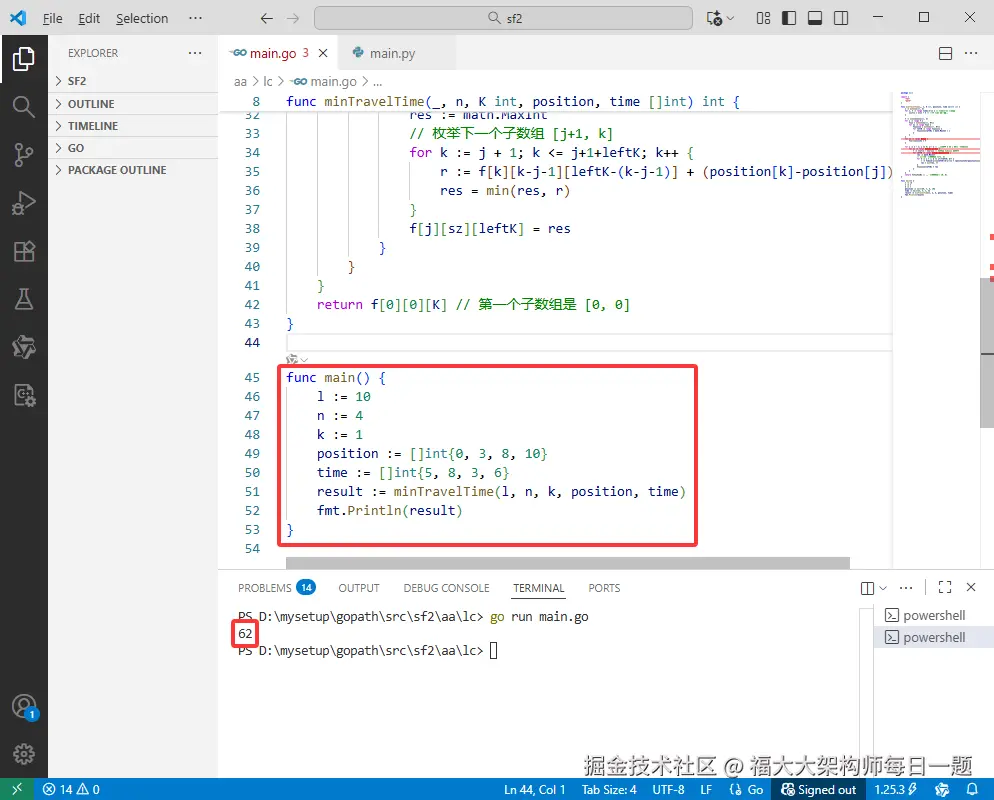994x800 pixels.
Task: Go back with the left arrow
Action: pos(267,18)
